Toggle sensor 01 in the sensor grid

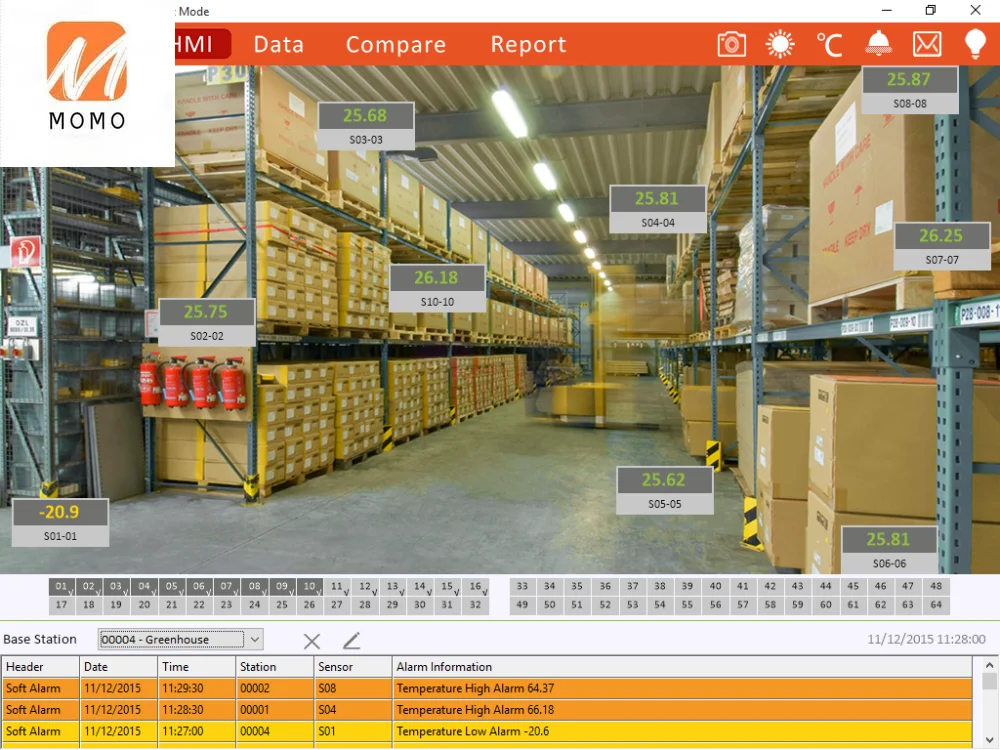(62, 587)
